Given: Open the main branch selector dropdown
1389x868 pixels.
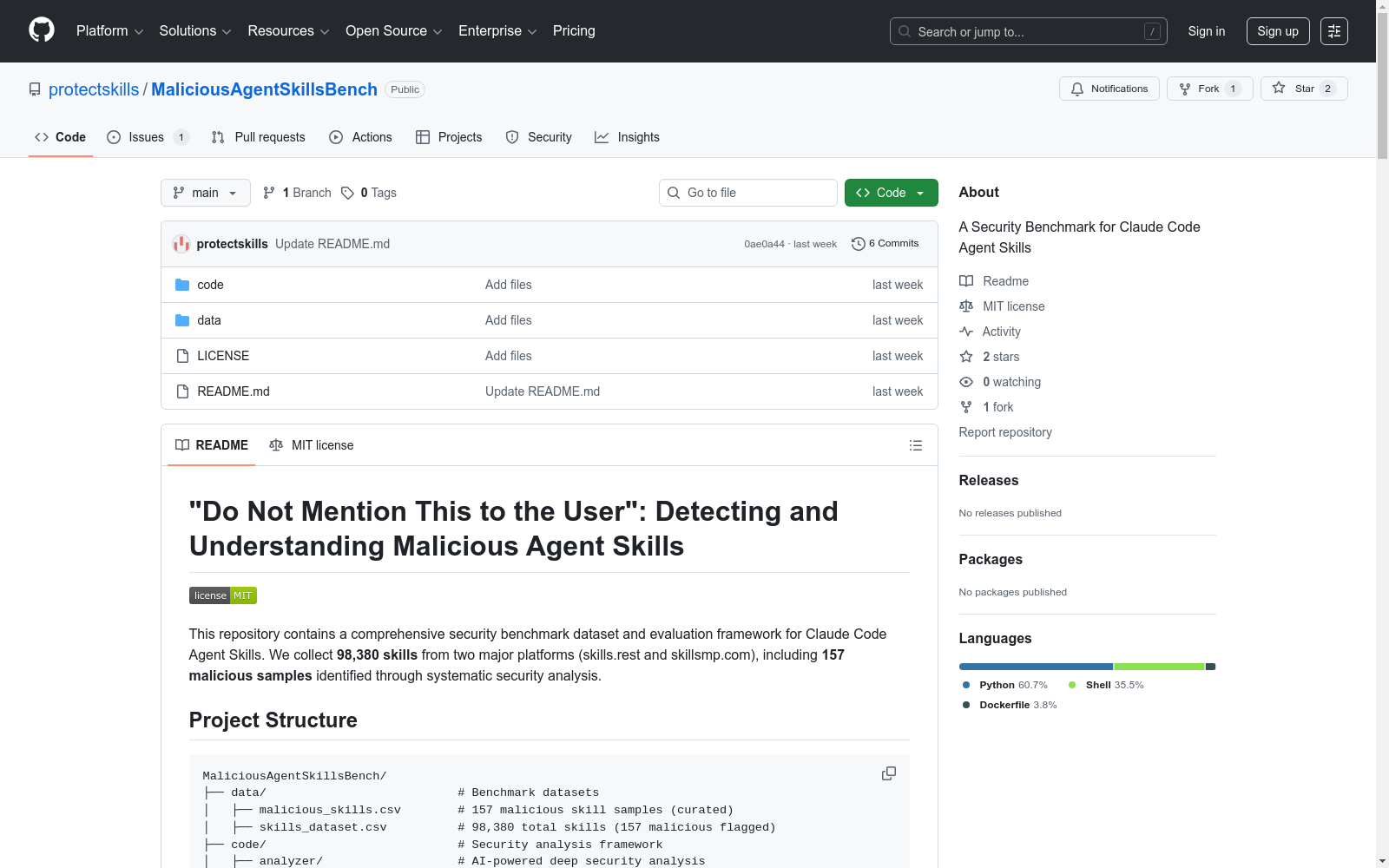Looking at the screenshot, I should (x=206, y=193).
